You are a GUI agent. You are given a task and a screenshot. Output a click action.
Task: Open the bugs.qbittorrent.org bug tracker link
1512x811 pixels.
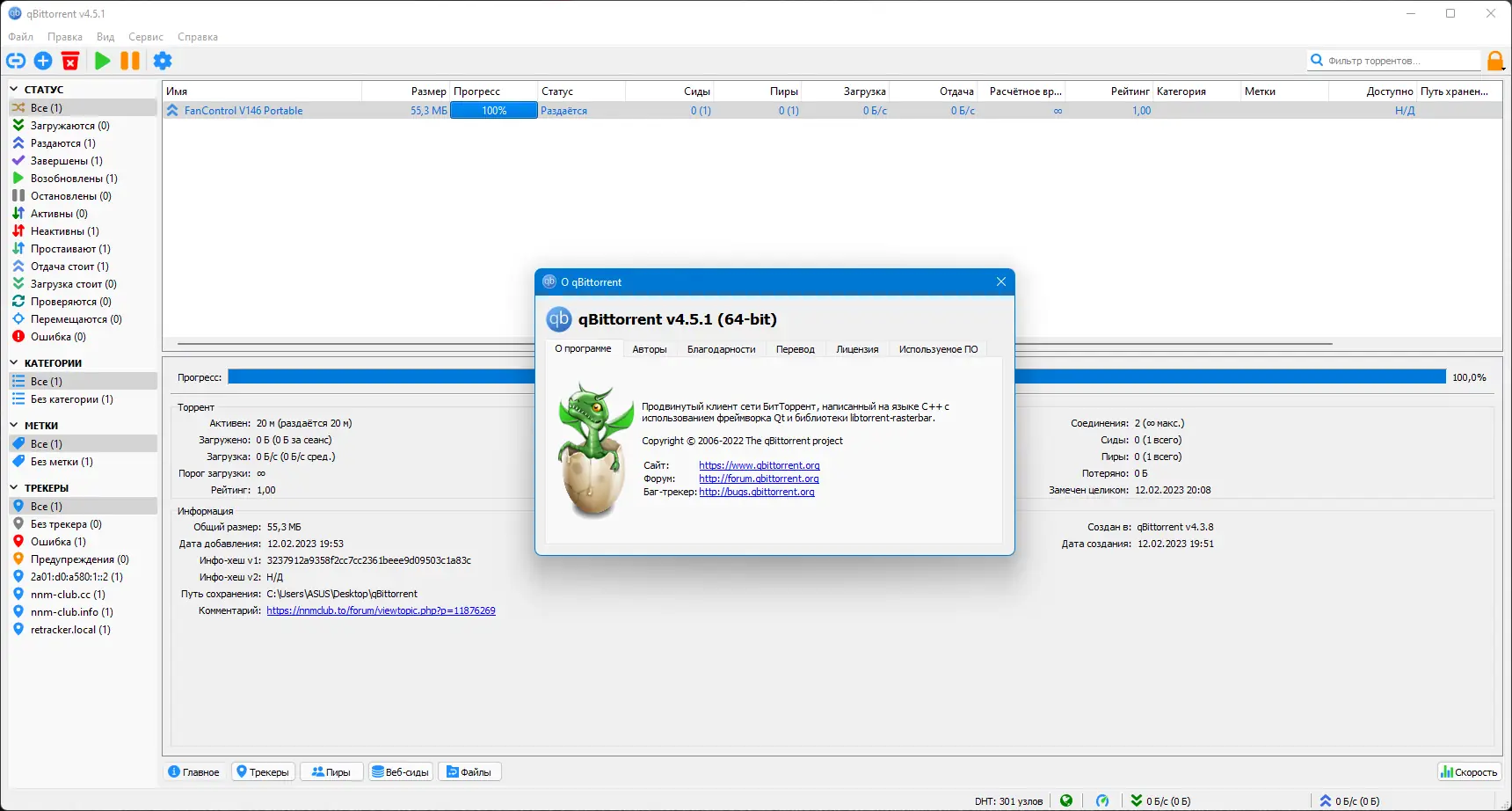(x=757, y=492)
